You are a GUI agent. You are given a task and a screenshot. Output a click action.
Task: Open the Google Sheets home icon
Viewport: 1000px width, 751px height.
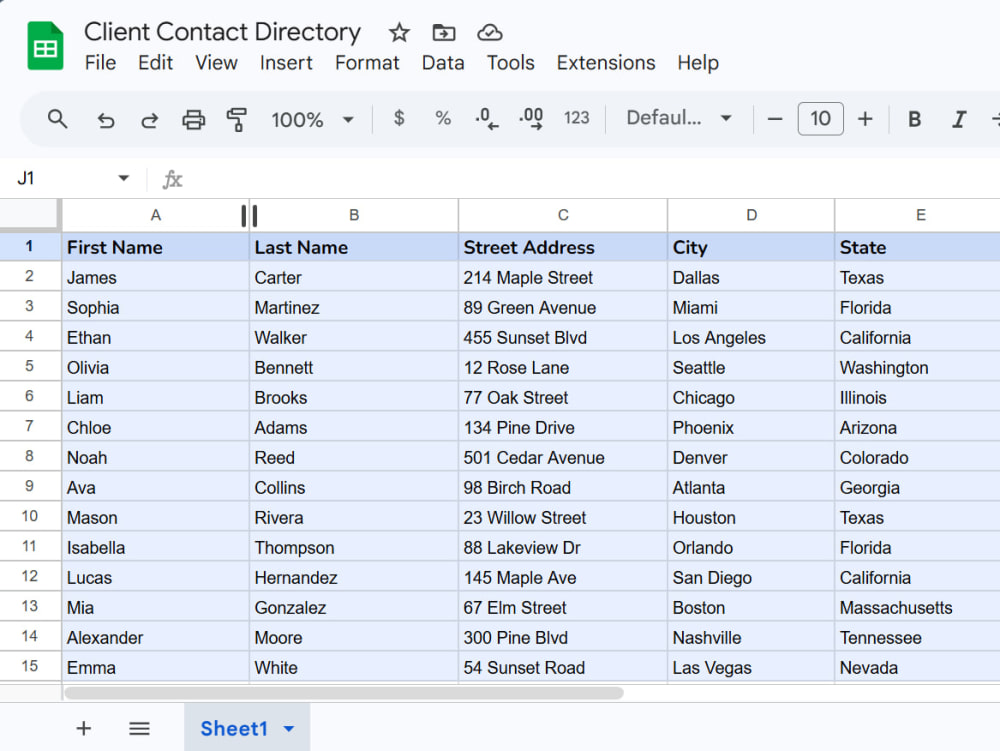[x=45, y=46]
